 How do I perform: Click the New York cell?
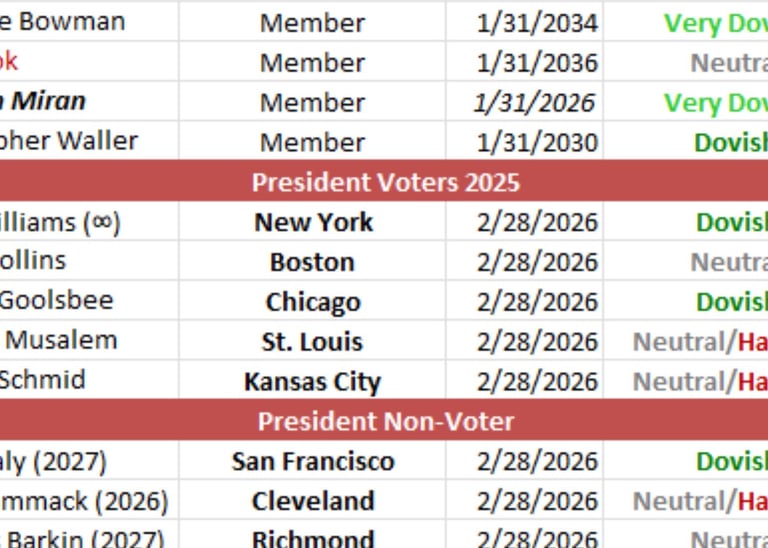click(x=313, y=222)
